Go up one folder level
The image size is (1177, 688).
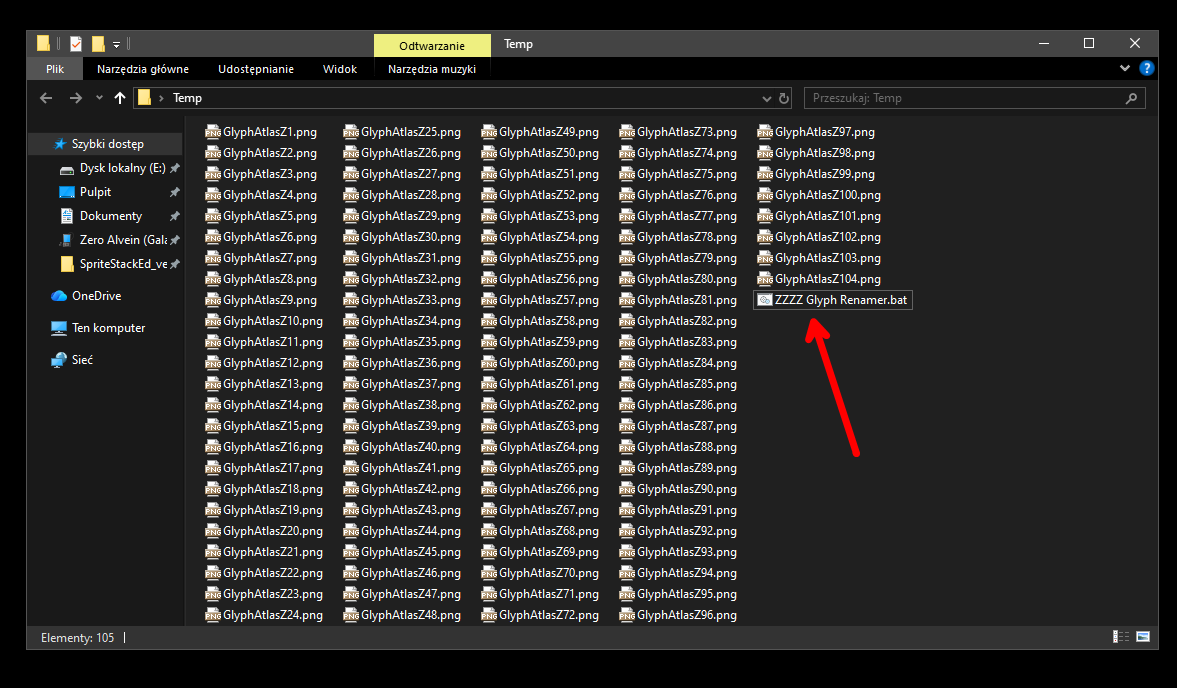click(120, 98)
